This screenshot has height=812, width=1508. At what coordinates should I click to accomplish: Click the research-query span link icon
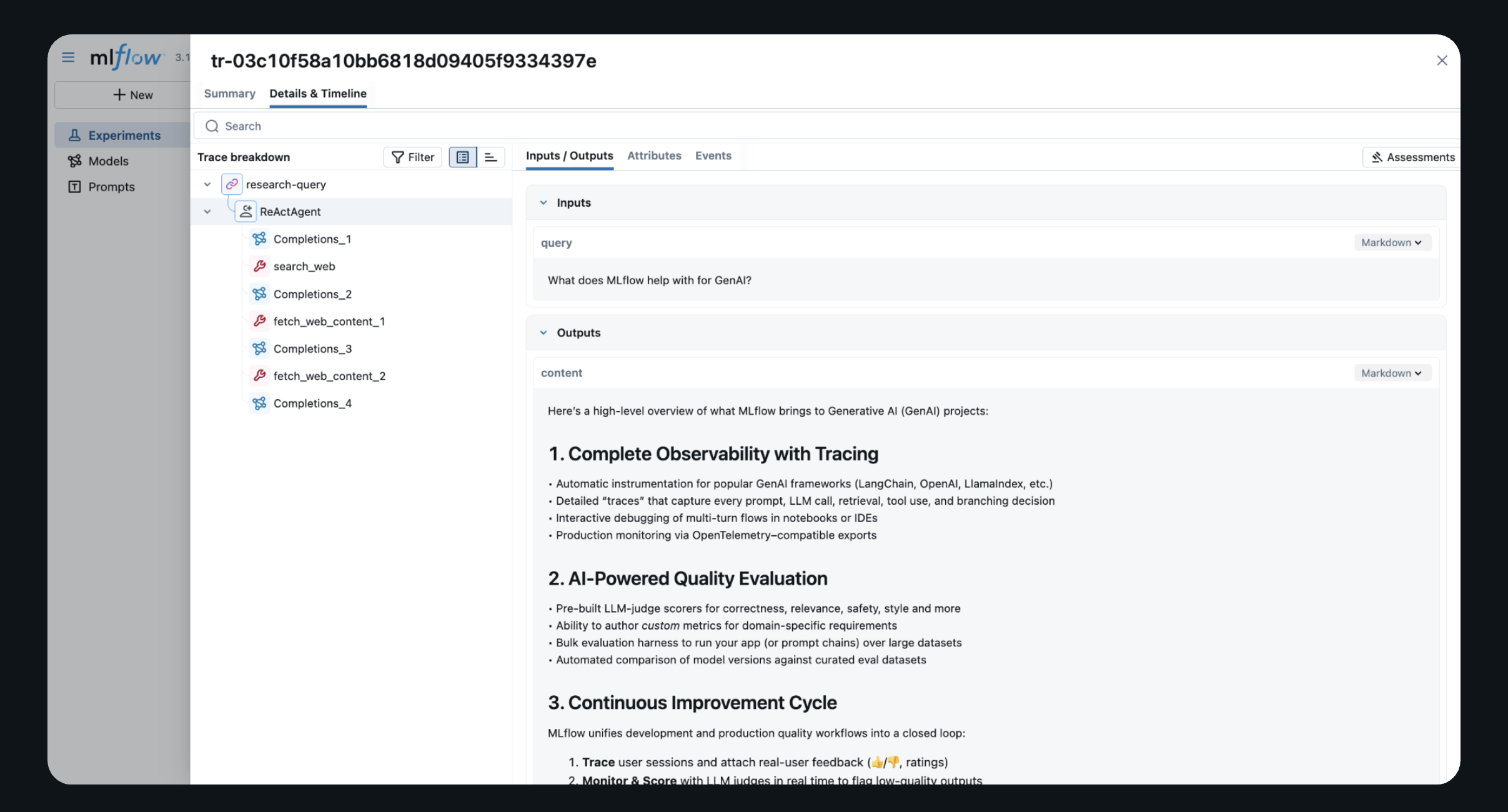(x=232, y=184)
